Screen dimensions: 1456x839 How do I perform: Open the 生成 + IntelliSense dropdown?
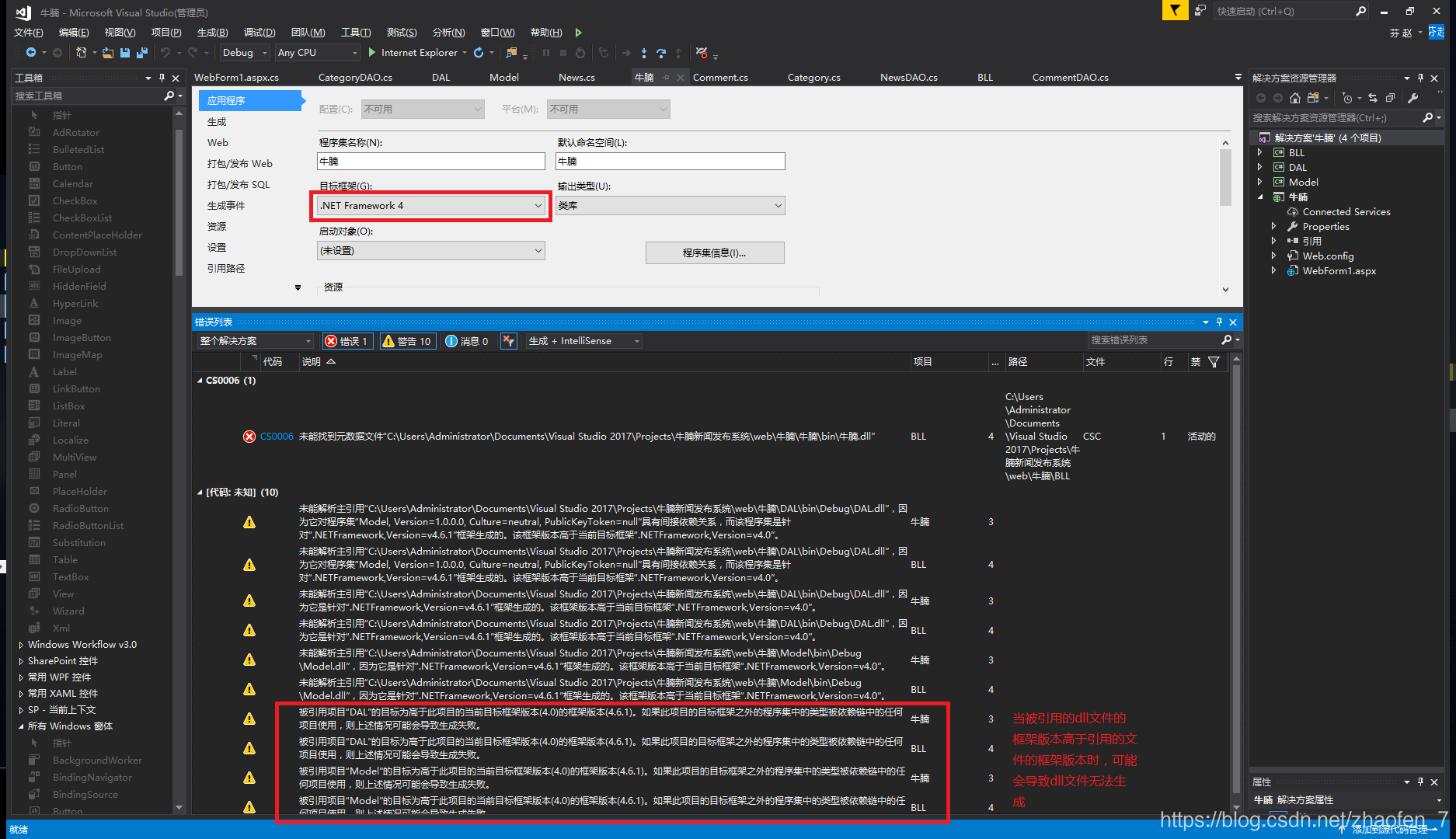point(583,341)
